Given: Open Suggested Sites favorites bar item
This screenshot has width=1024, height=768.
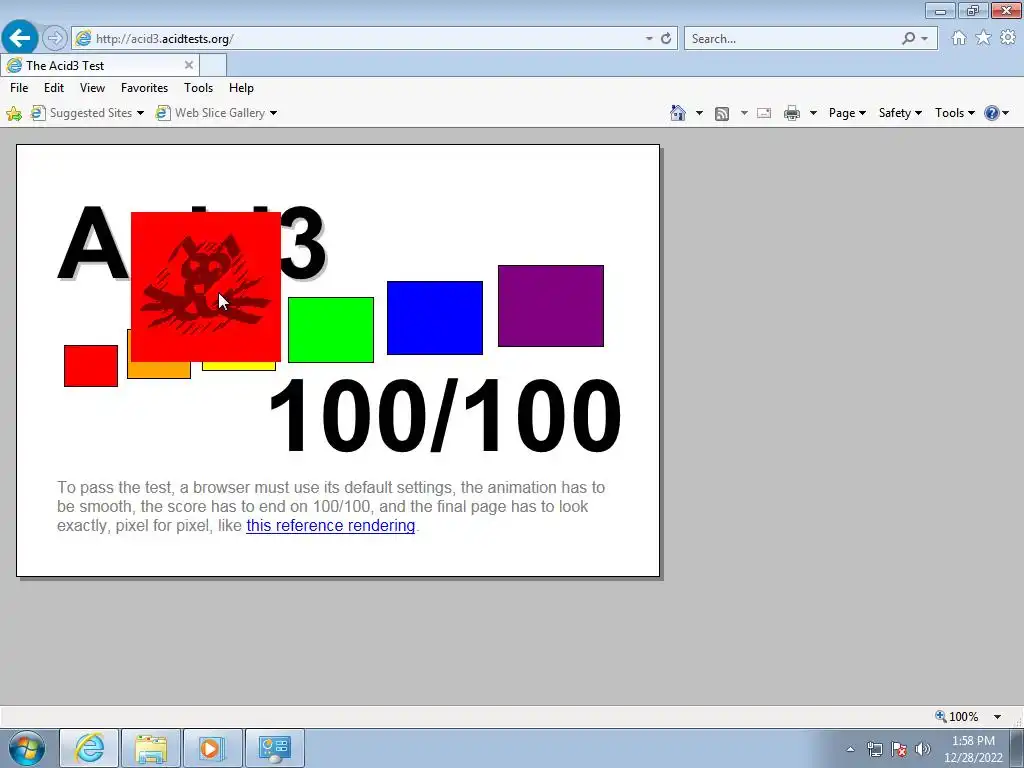Looking at the screenshot, I should click(82, 113).
